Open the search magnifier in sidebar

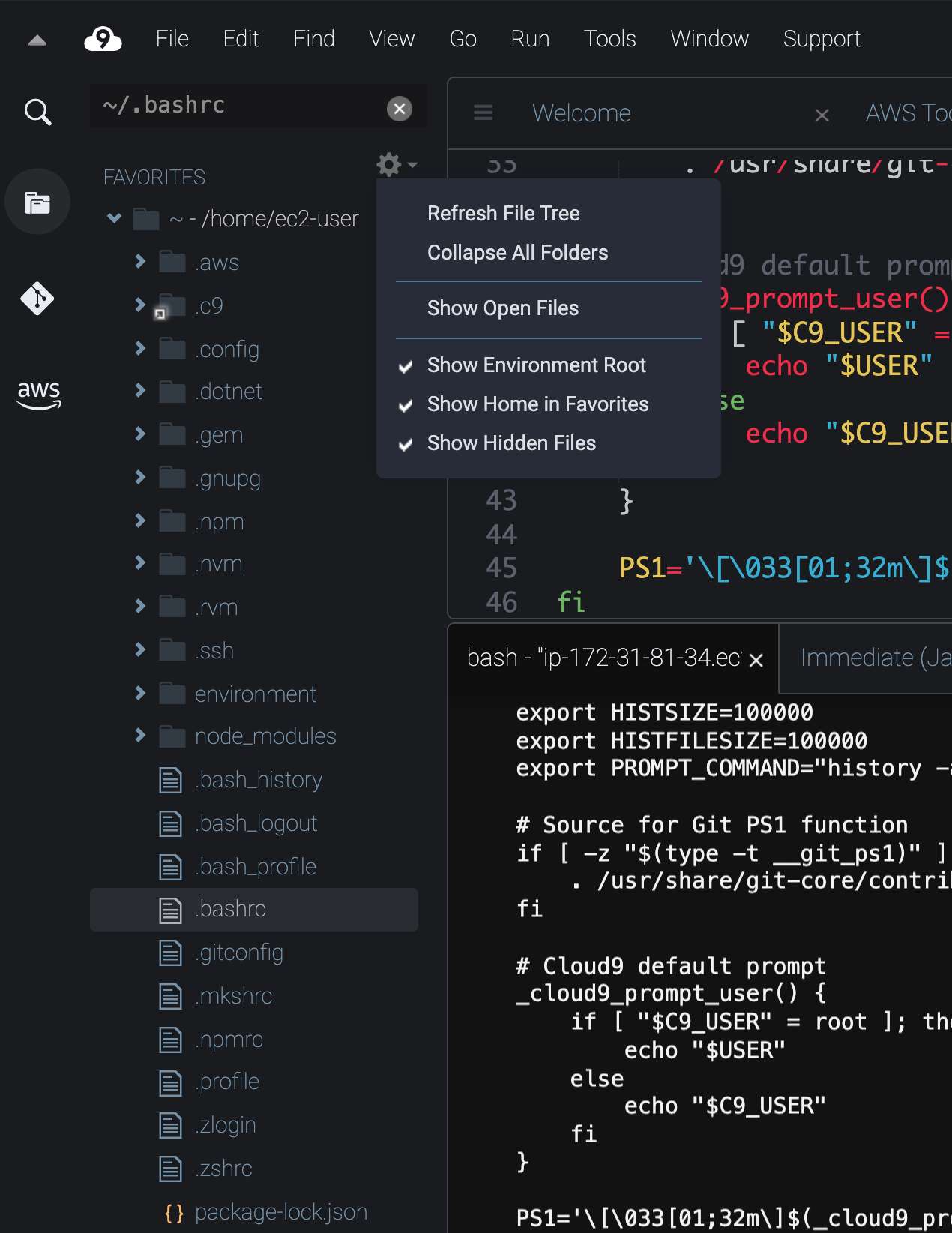pos(37,112)
